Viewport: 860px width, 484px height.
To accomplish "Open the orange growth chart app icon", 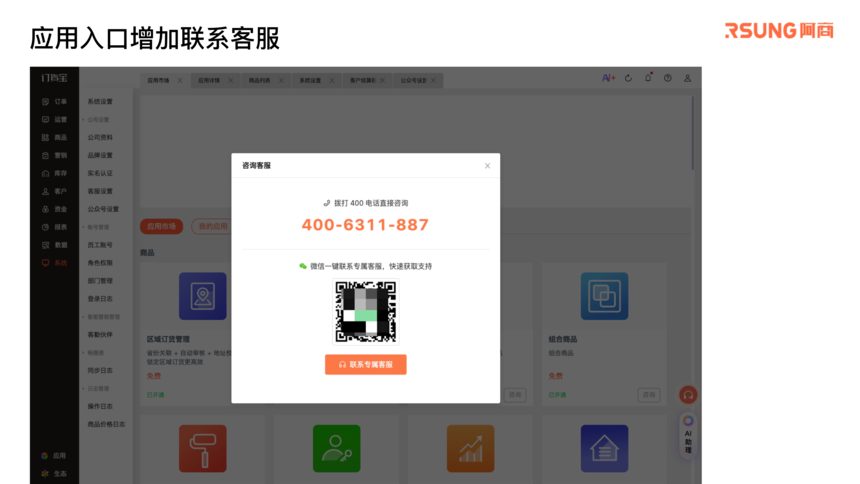I will point(471,448).
